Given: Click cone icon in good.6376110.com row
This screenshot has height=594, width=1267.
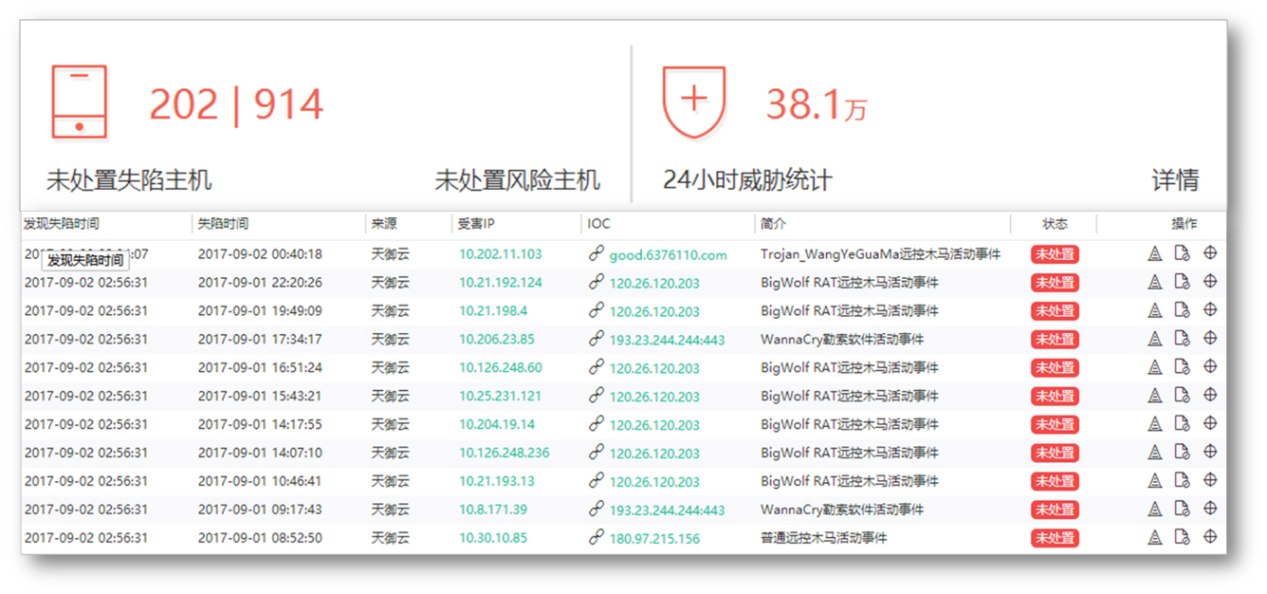Looking at the screenshot, I should (1154, 254).
